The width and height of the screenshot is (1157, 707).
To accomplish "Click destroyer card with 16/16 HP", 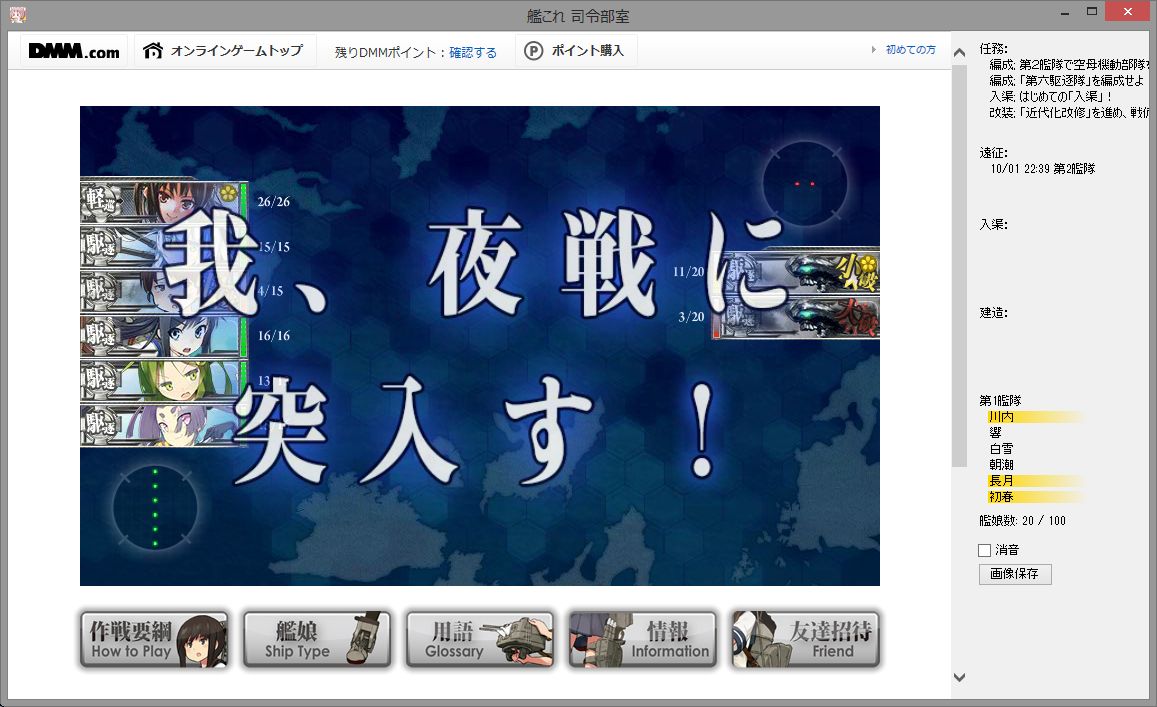I will (x=163, y=336).
